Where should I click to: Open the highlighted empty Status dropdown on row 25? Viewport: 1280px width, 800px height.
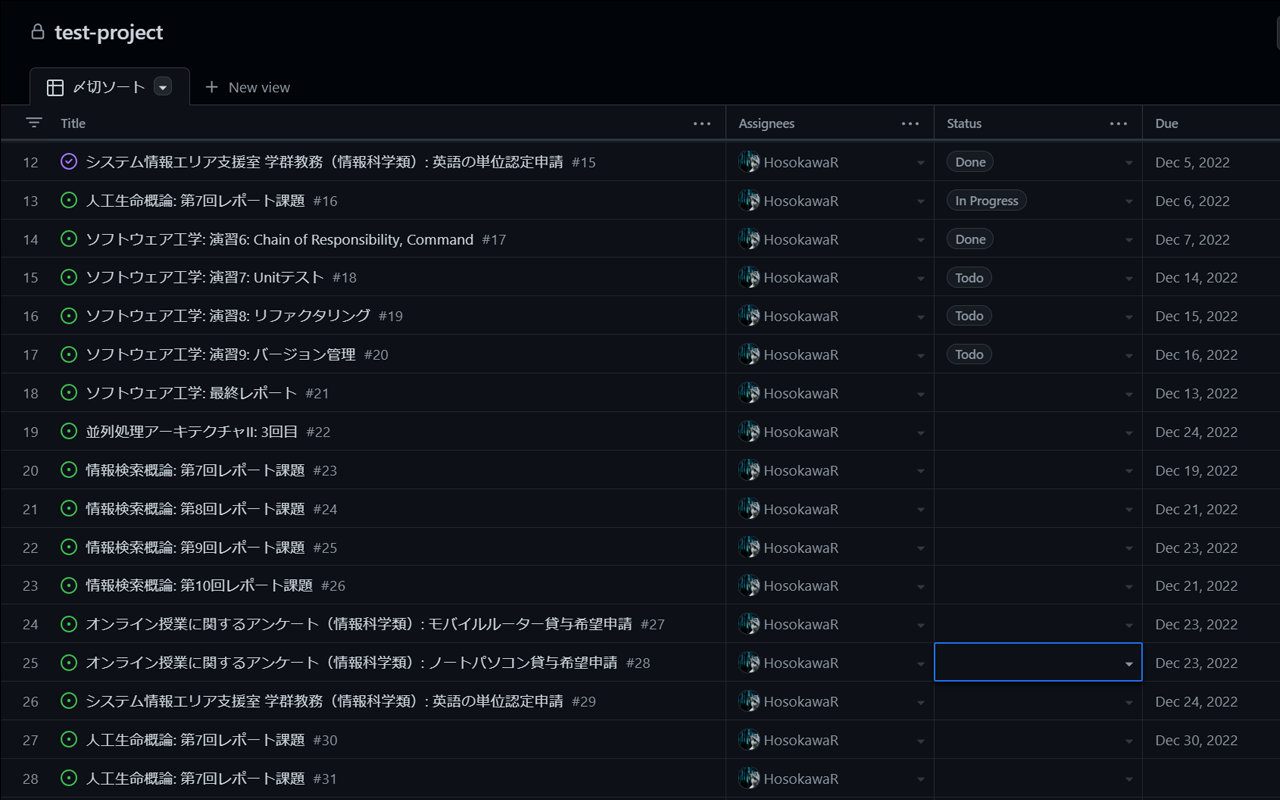click(1037, 661)
